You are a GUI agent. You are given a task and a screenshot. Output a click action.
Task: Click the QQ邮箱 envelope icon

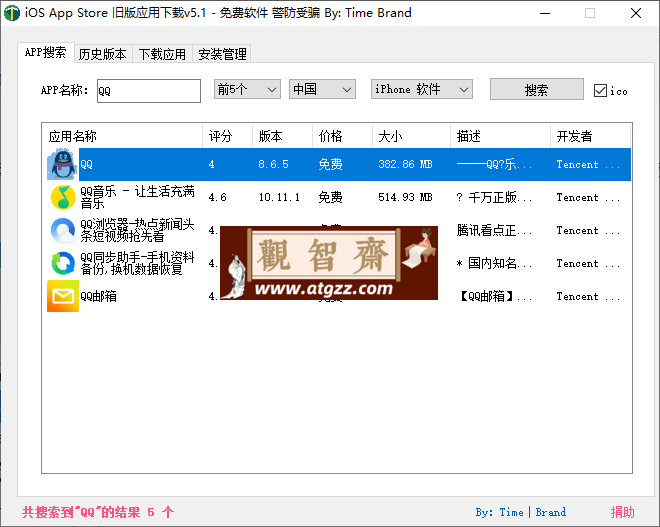pyautogui.click(x=63, y=296)
